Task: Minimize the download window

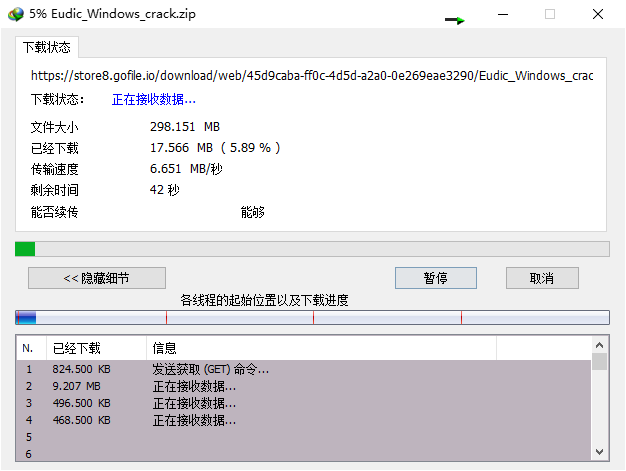Action: coord(503,14)
